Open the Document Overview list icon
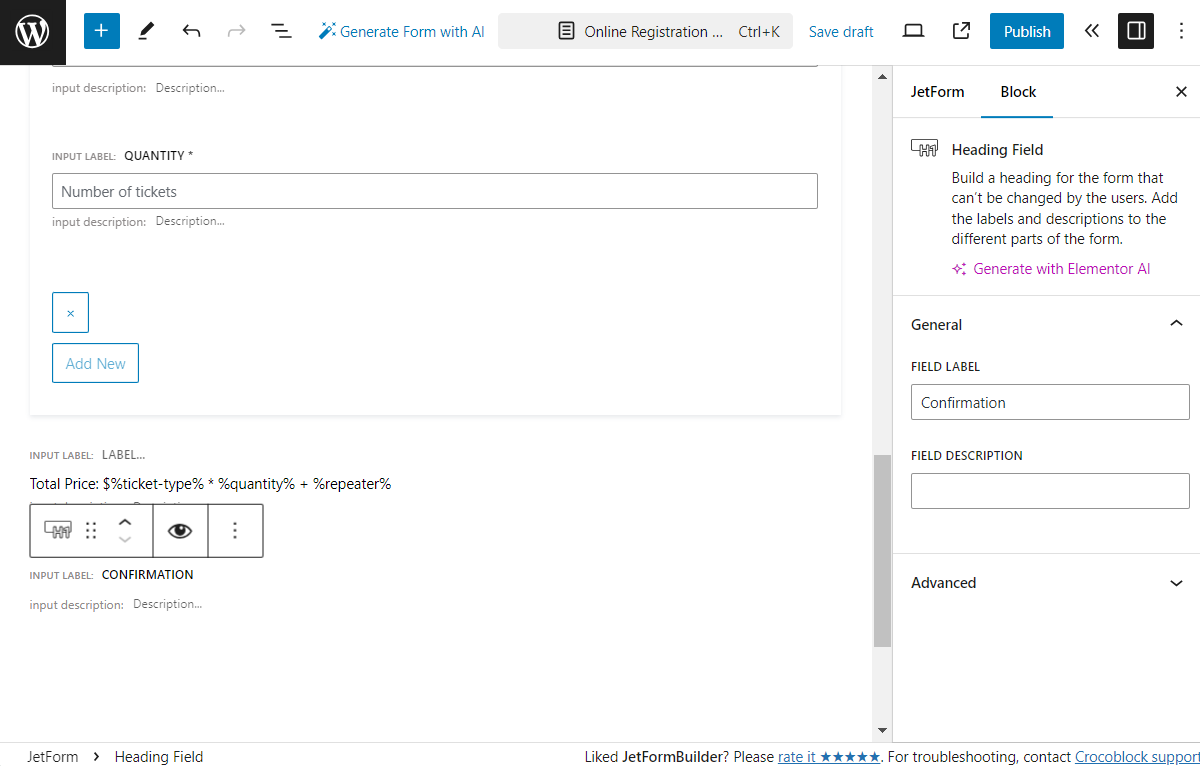Image resolution: width=1200 pixels, height=766 pixels. (281, 31)
